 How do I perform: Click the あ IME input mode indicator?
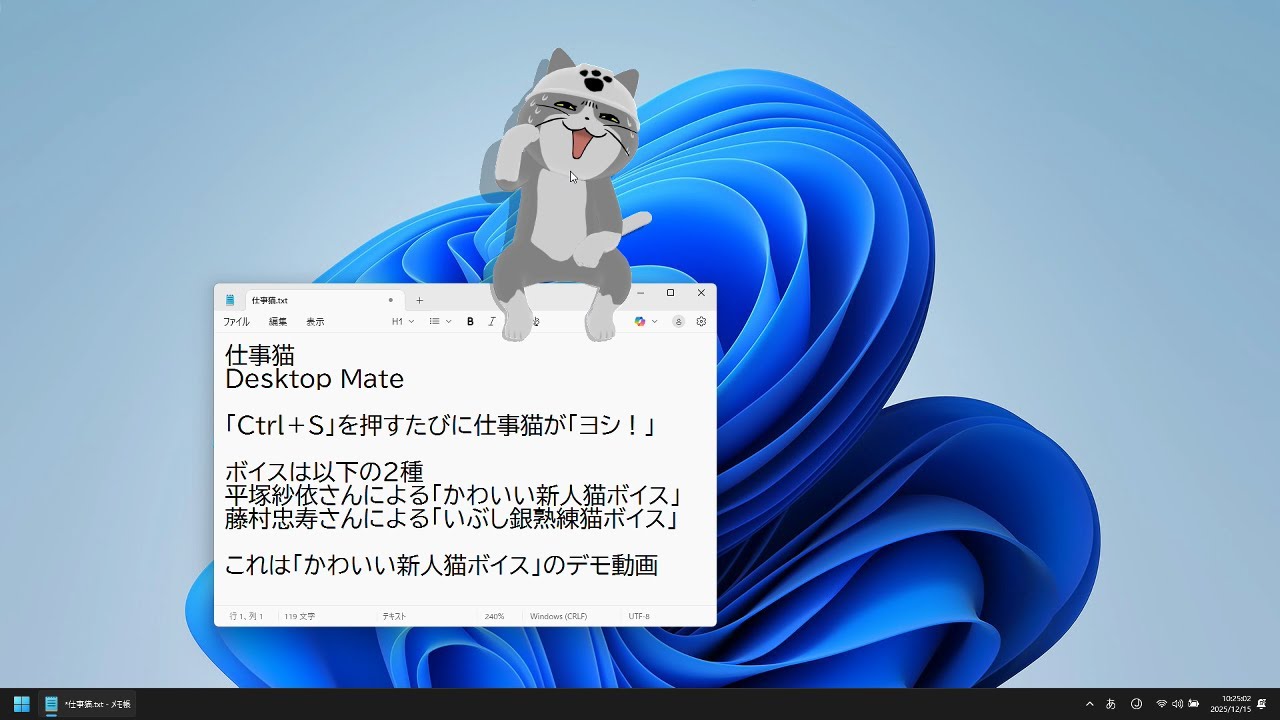point(1111,704)
